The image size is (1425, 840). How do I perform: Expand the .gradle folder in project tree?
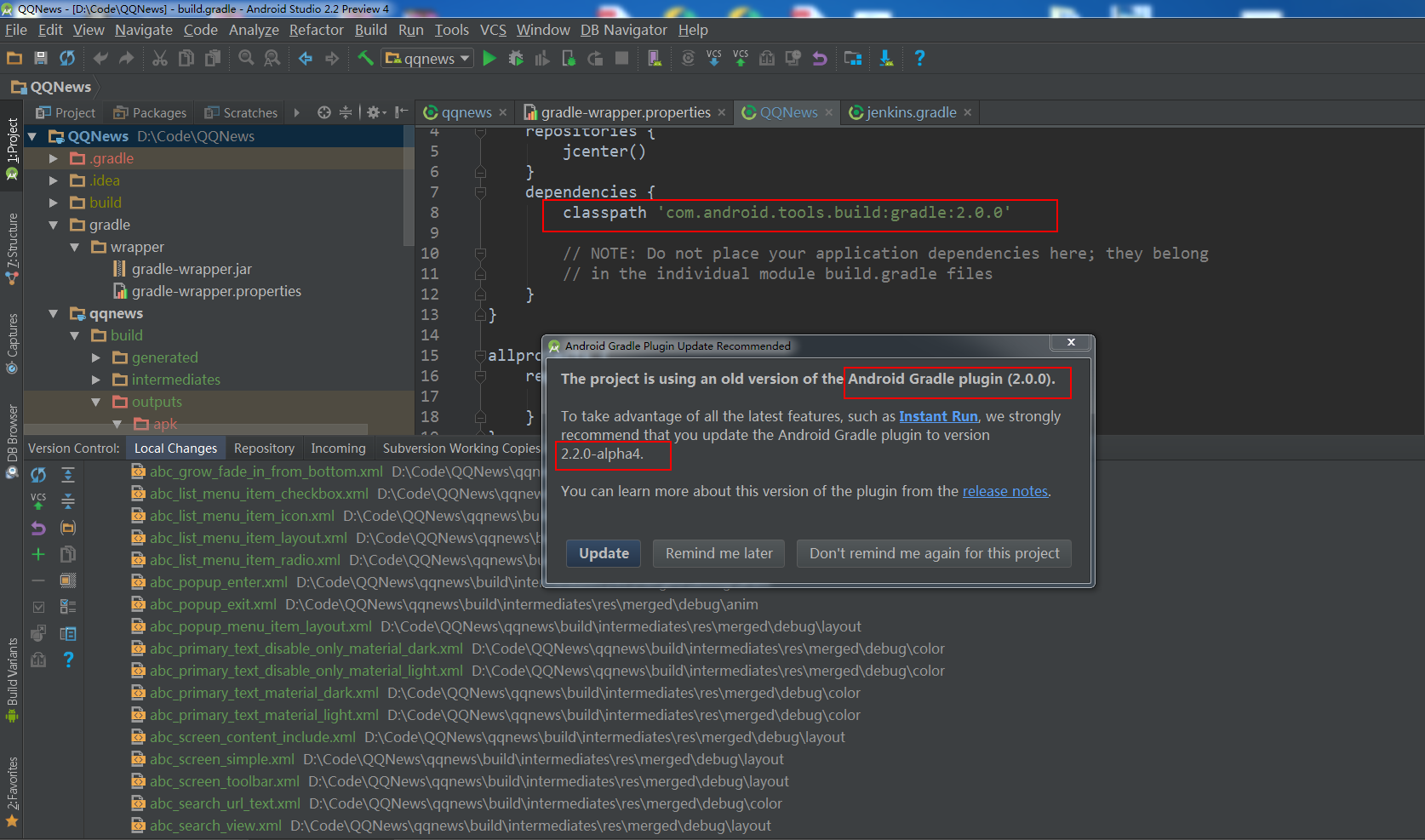[54, 158]
